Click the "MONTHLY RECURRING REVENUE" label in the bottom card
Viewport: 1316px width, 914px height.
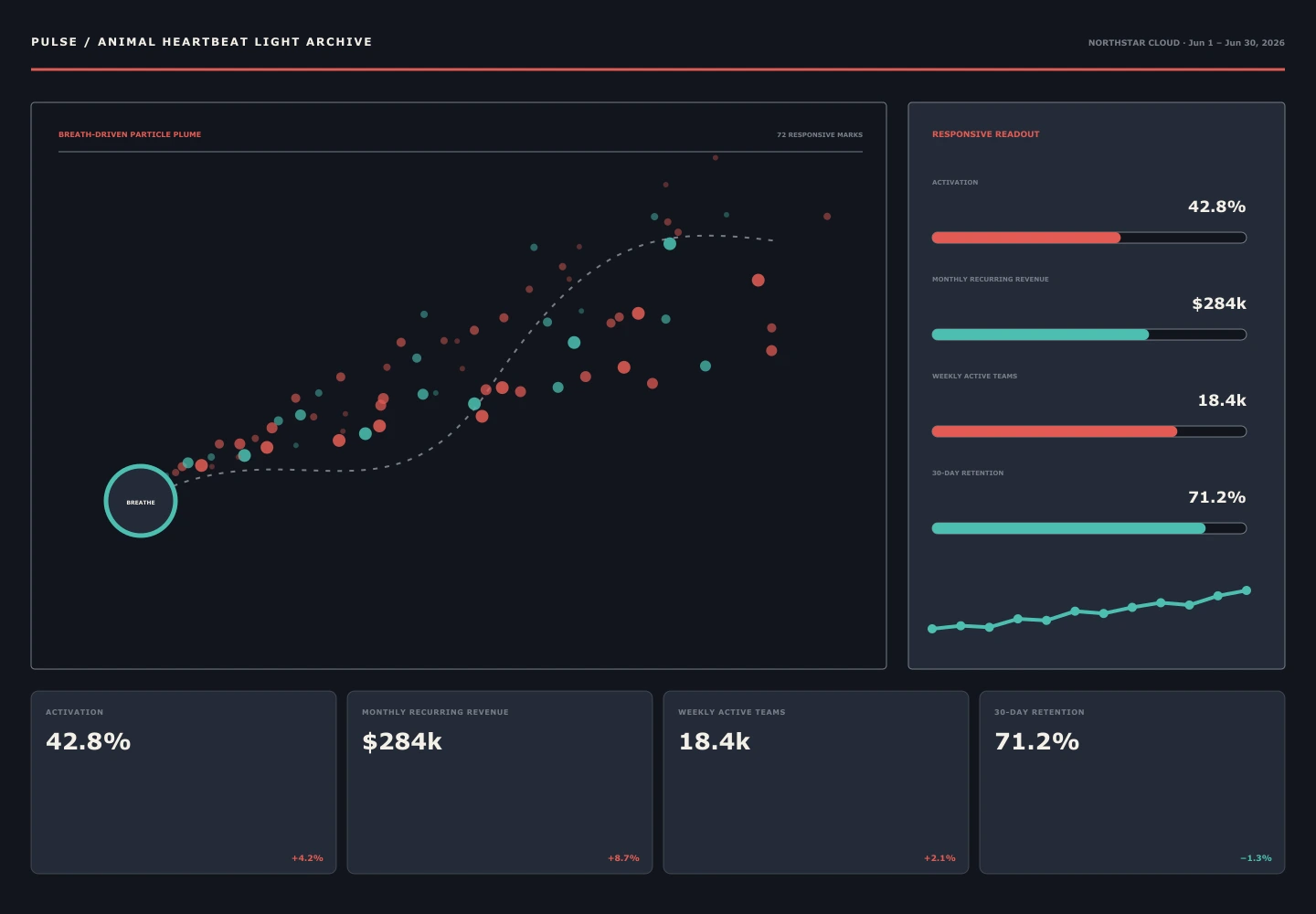pyautogui.click(x=435, y=712)
